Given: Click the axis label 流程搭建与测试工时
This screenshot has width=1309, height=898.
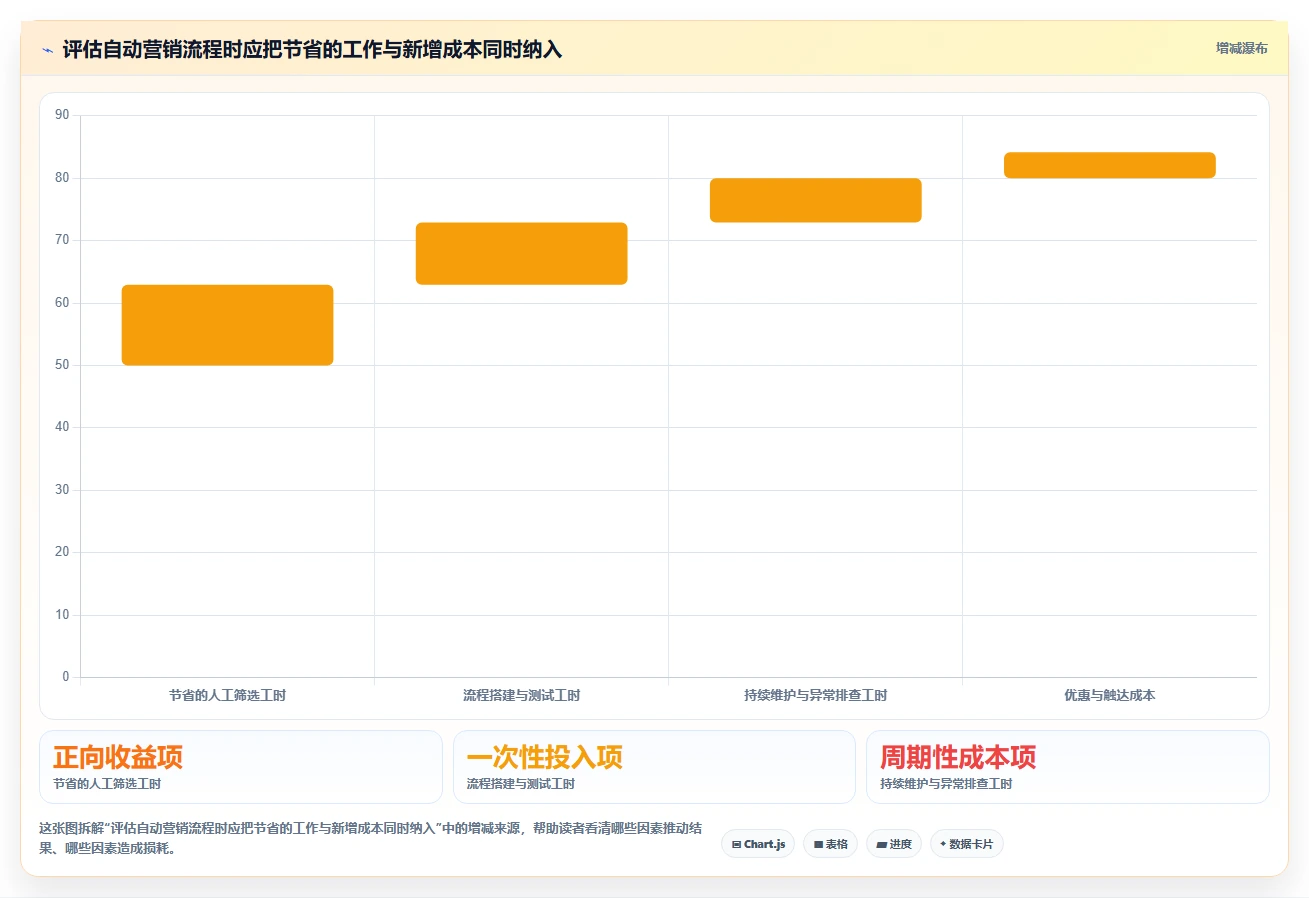Looking at the screenshot, I should point(521,695).
